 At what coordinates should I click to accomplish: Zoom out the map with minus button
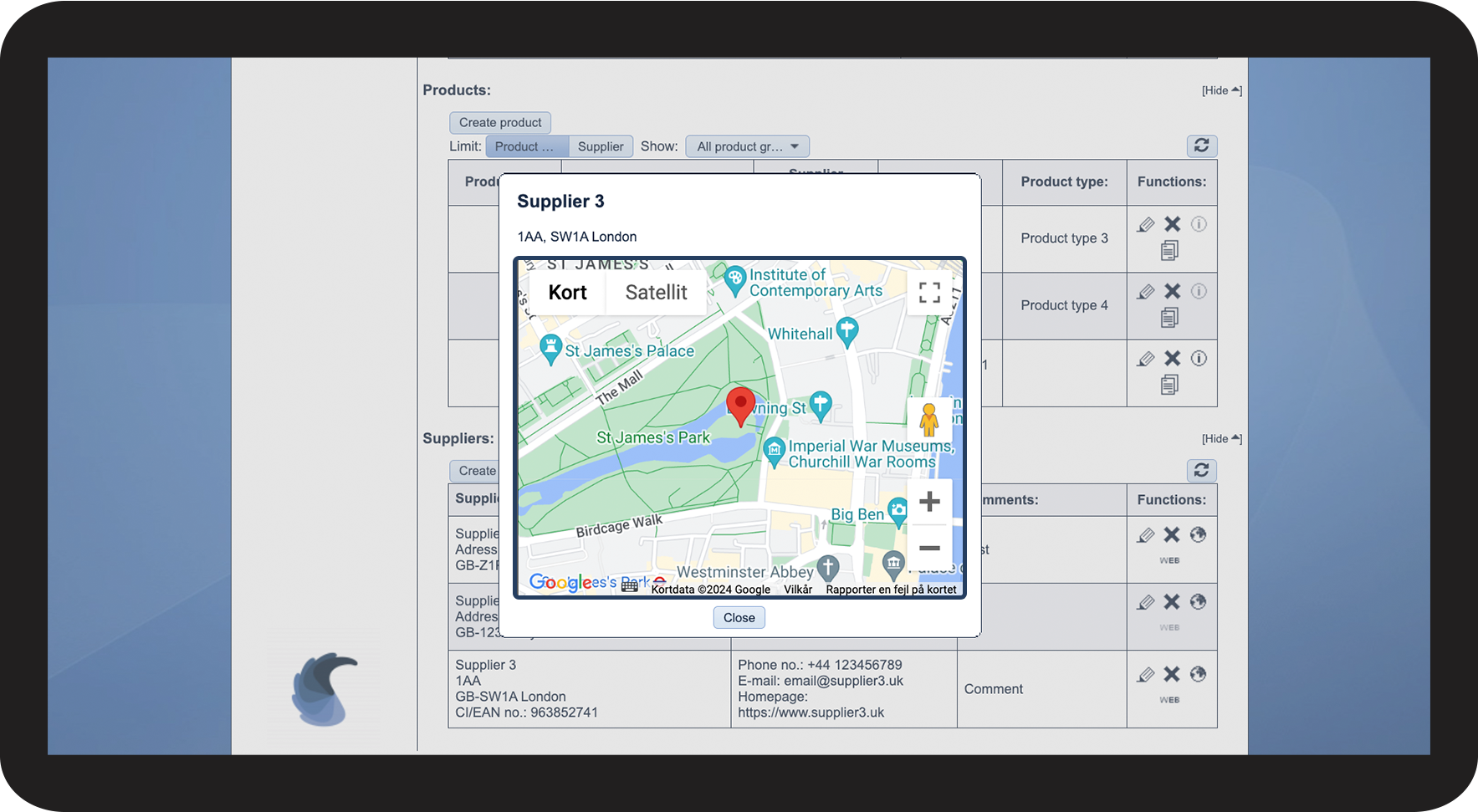(x=929, y=549)
